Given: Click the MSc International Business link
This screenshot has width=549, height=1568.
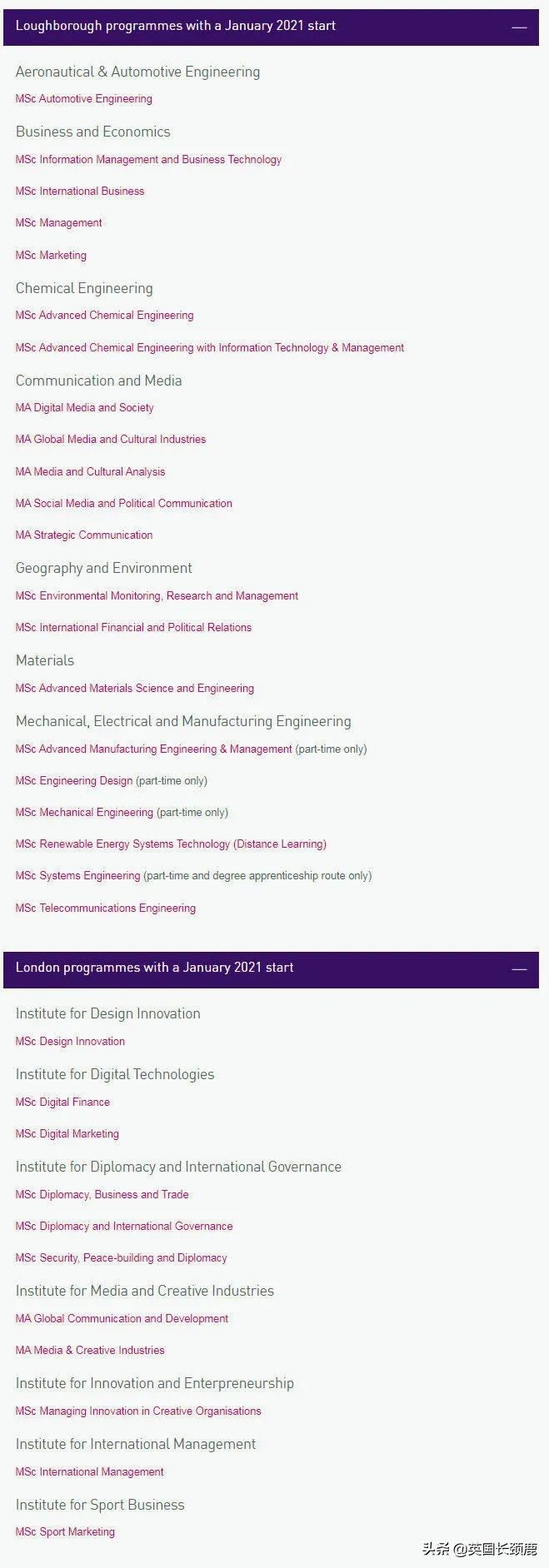Looking at the screenshot, I should click(79, 192).
